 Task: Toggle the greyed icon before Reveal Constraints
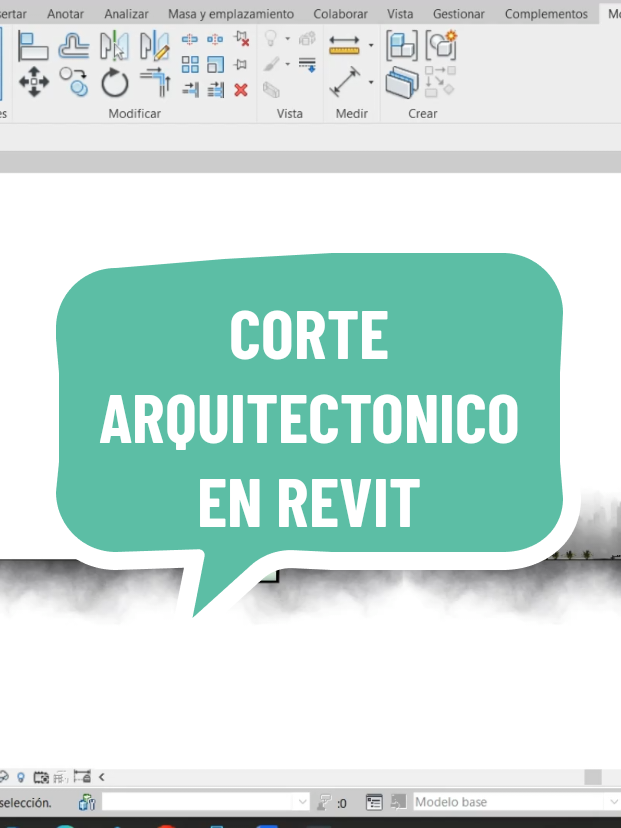61,777
